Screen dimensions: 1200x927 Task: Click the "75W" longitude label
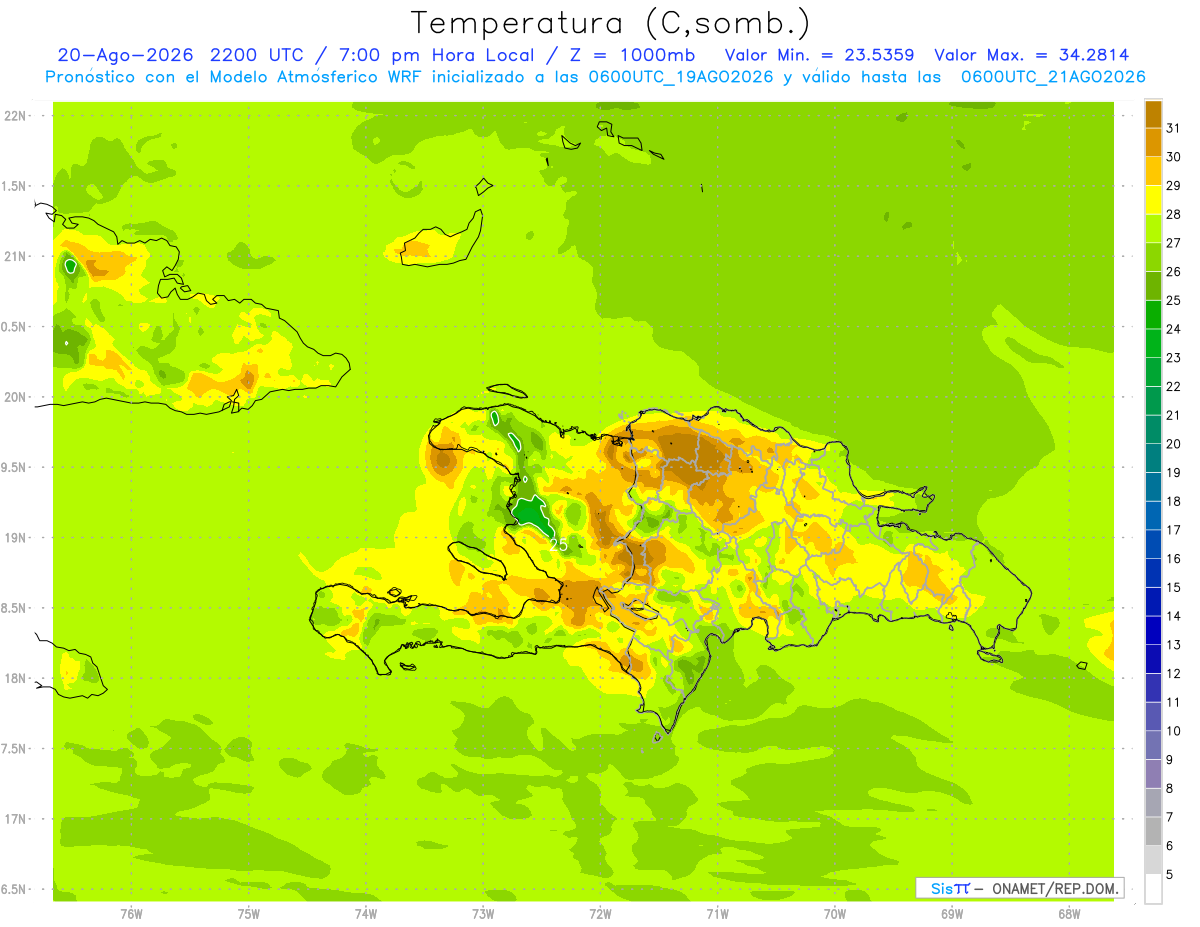pos(249,913)
